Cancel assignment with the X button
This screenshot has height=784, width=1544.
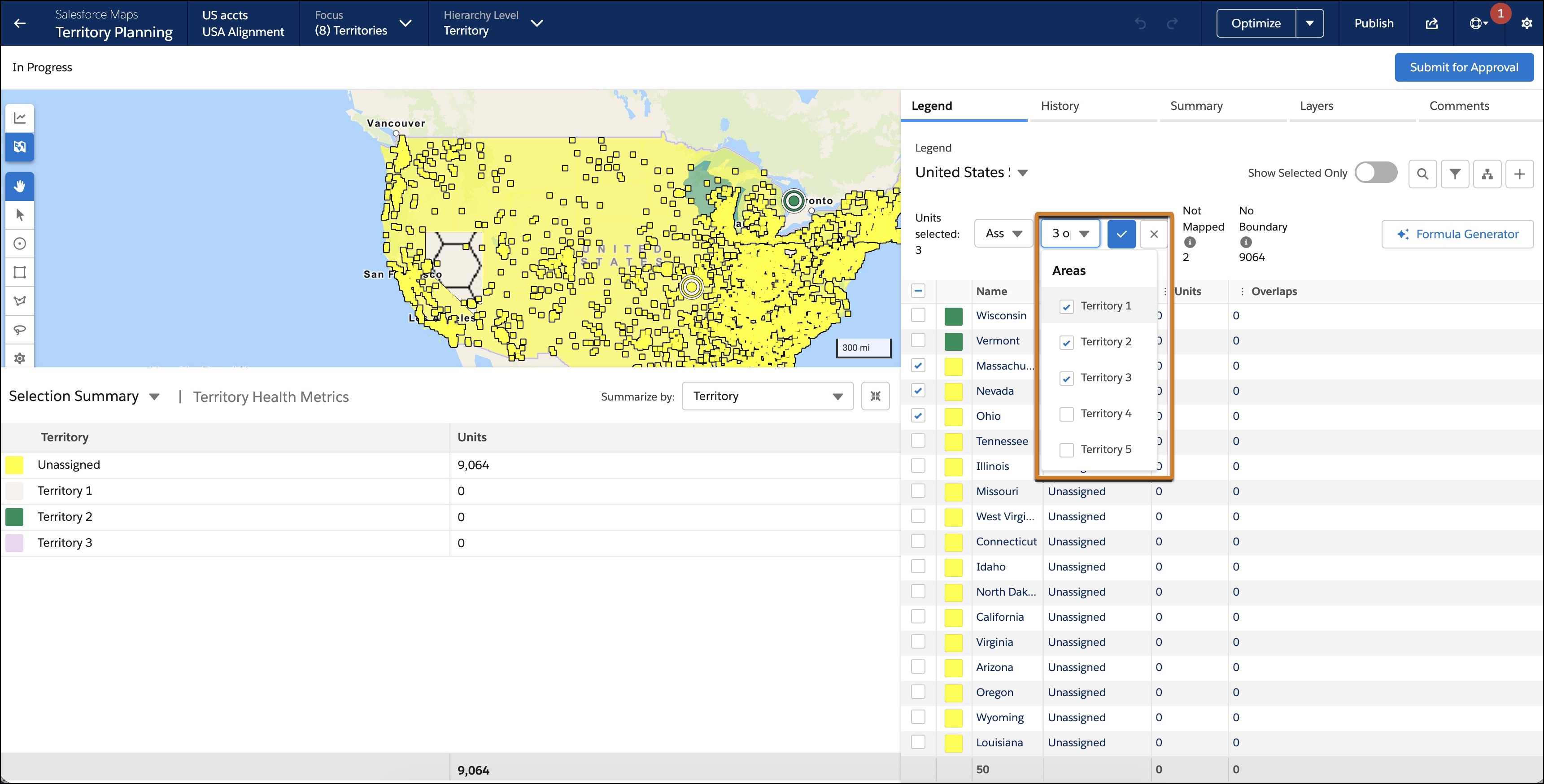(1154, 234)
